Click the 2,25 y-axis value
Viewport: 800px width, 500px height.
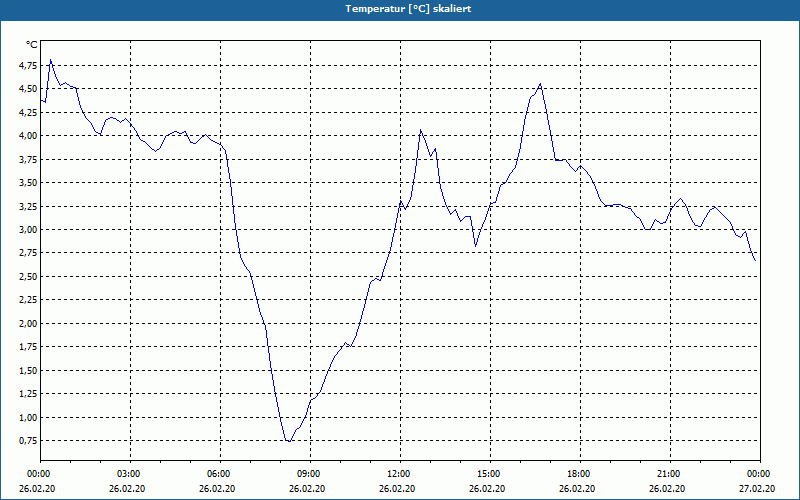point(29,300)
